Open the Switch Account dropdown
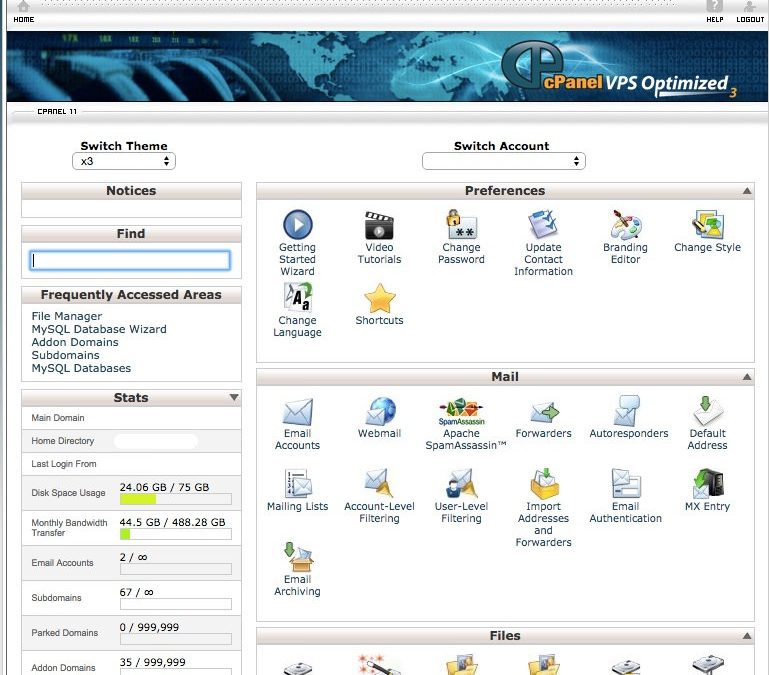 (x=504, y=161)
